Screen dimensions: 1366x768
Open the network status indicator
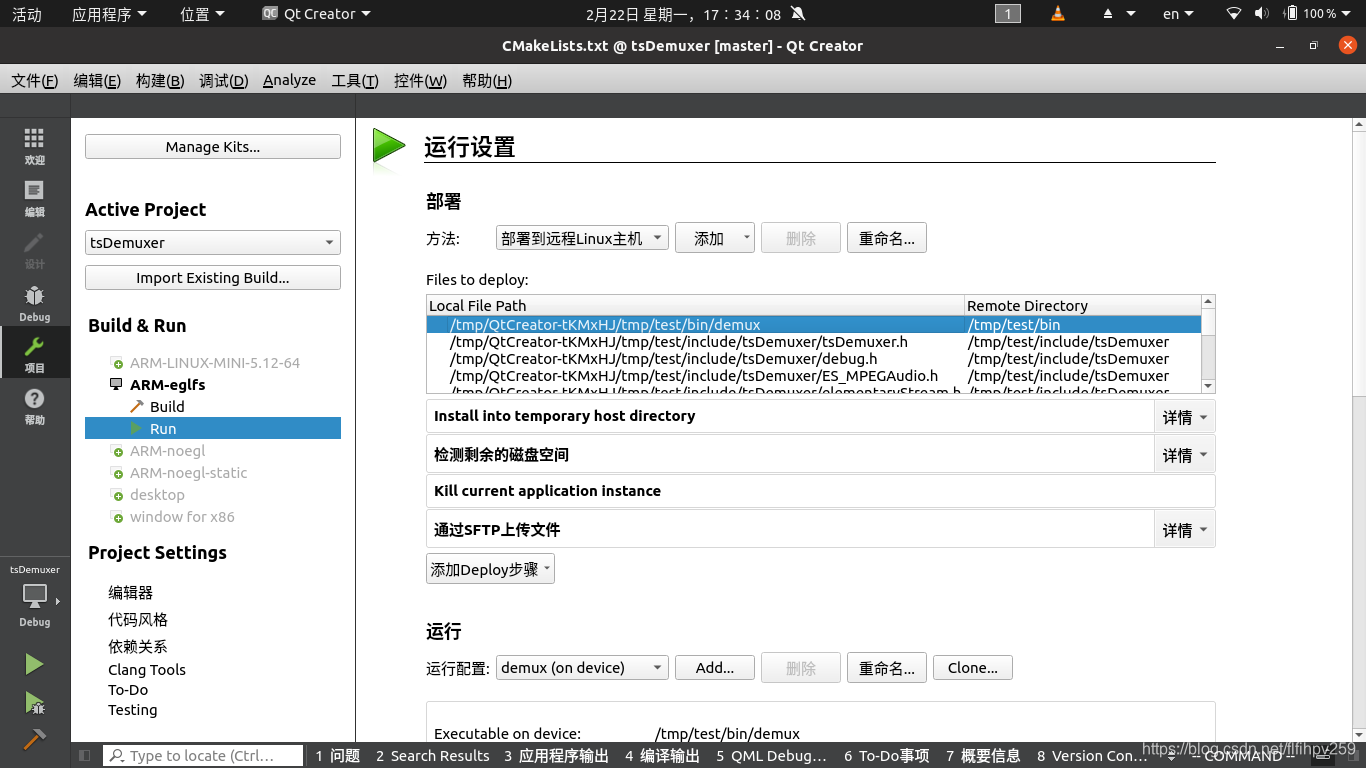[x=1233, y=14]
